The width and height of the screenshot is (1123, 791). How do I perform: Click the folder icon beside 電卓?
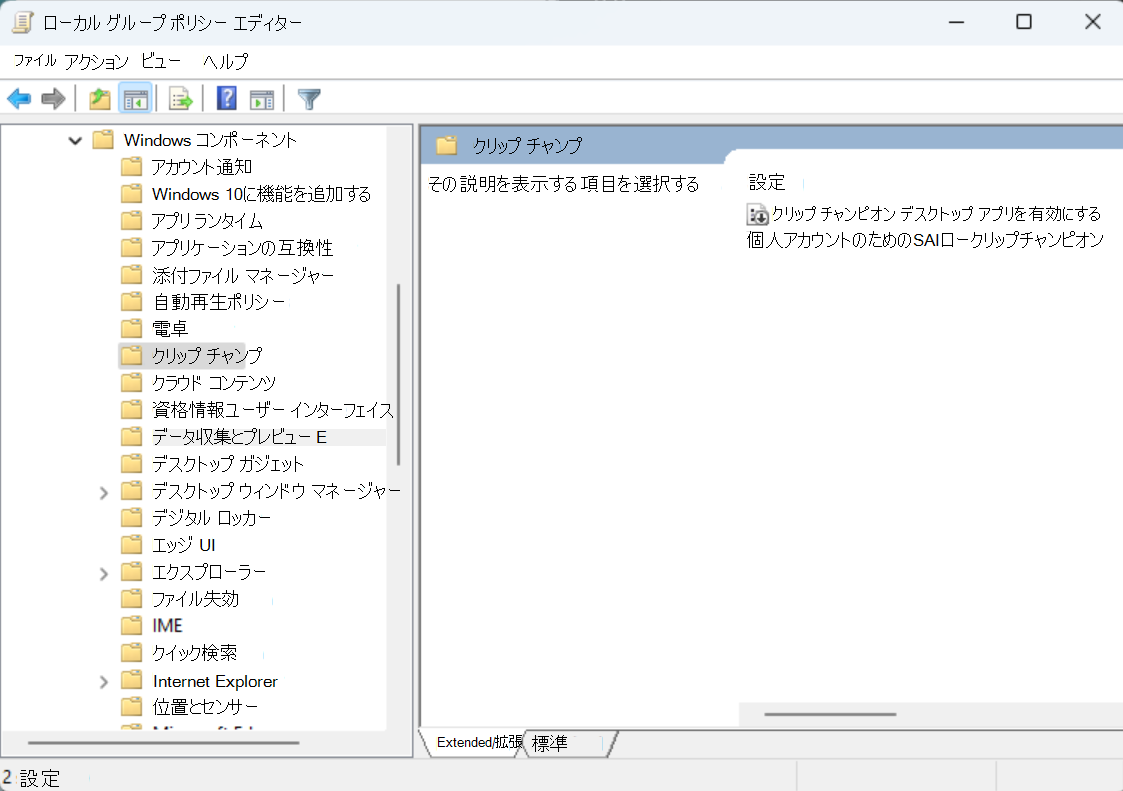pos(131,329)
